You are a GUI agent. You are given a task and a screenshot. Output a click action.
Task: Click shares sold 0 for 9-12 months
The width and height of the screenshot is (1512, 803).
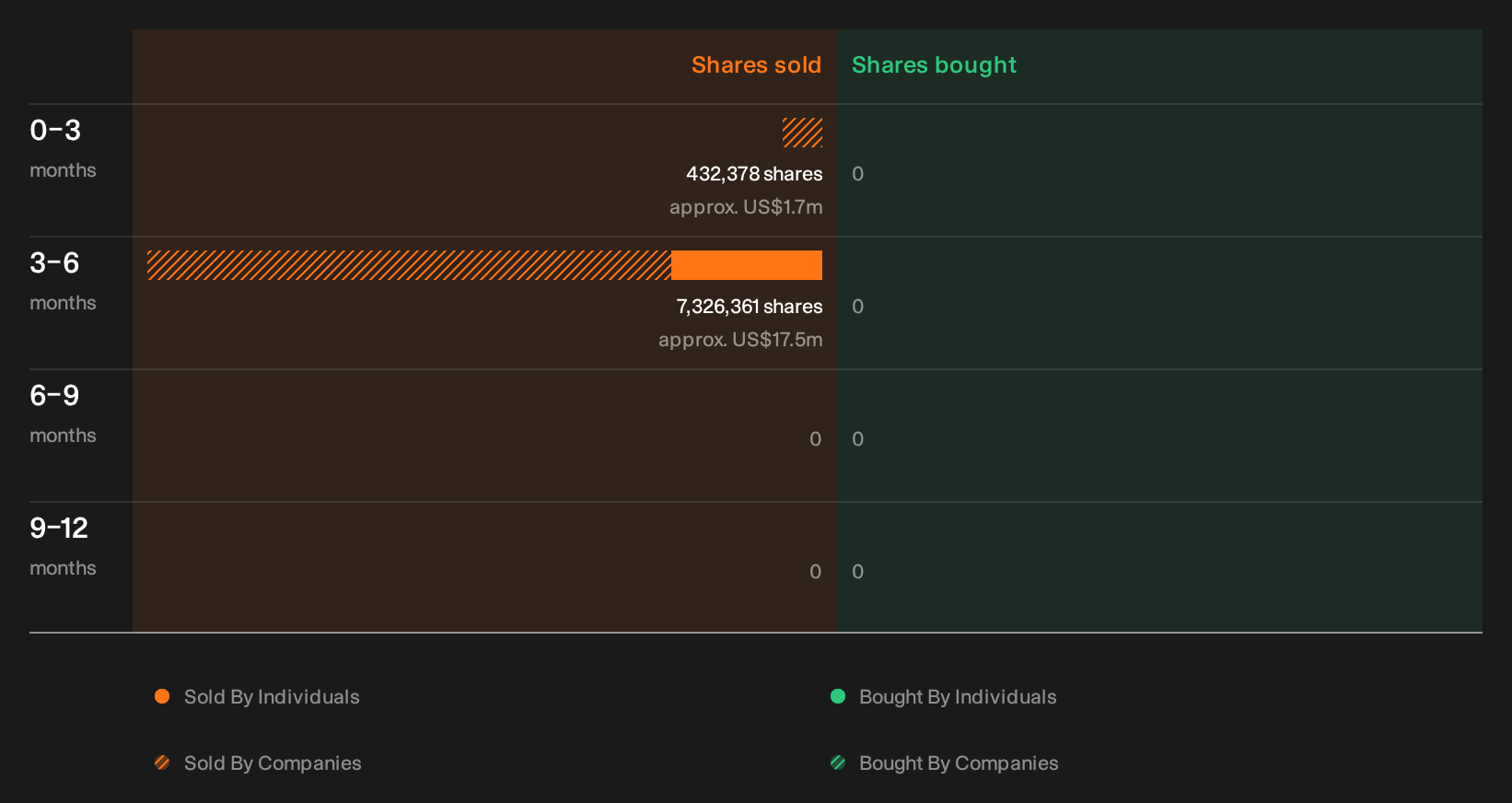pyautogui.click(x=815, y=572)
